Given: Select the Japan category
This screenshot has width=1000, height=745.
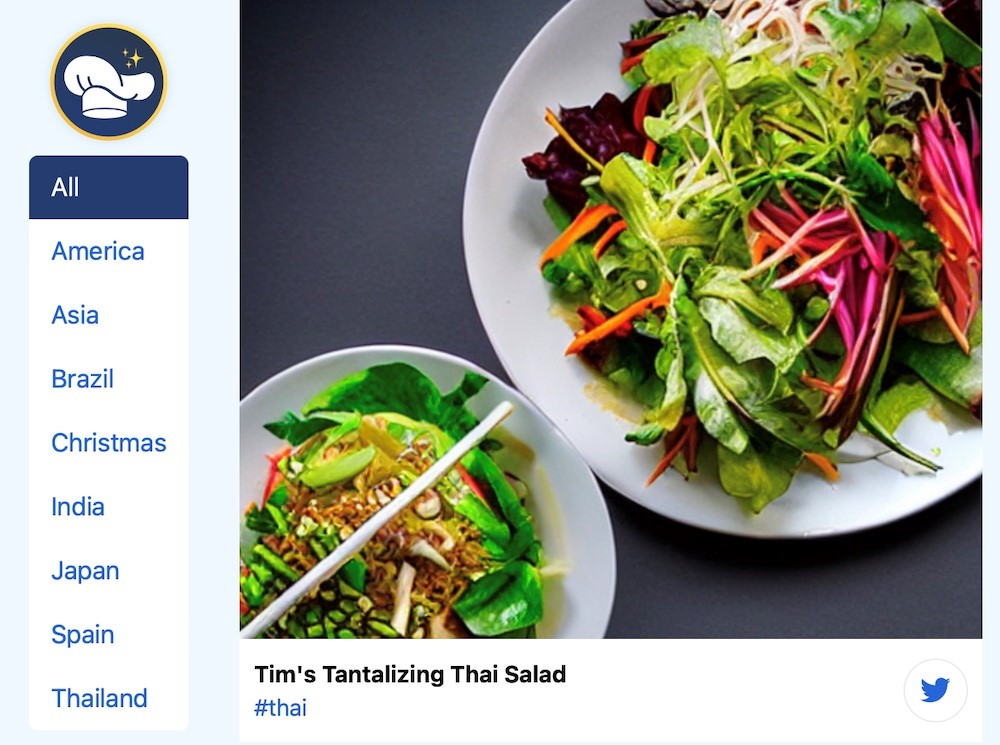Looking at the screenshot, I should [x=85, y=570].
